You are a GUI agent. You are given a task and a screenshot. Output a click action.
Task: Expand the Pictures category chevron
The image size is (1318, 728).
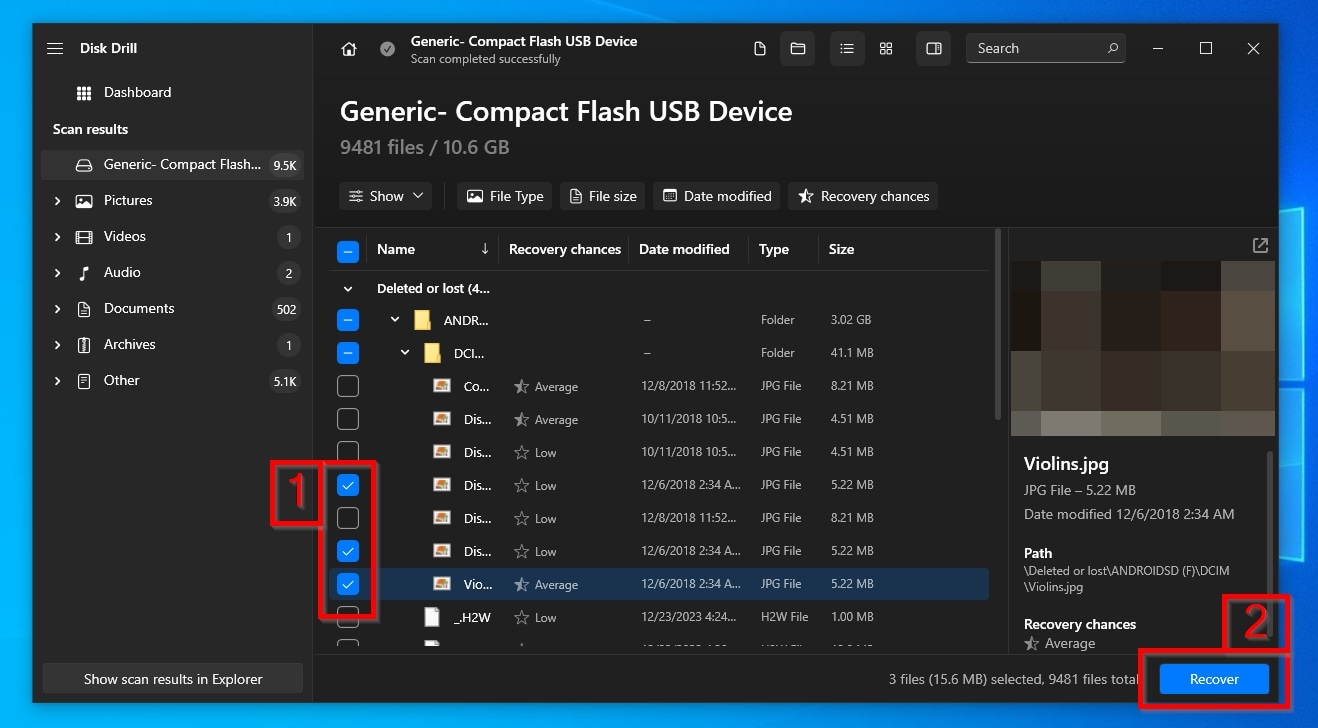57,201
